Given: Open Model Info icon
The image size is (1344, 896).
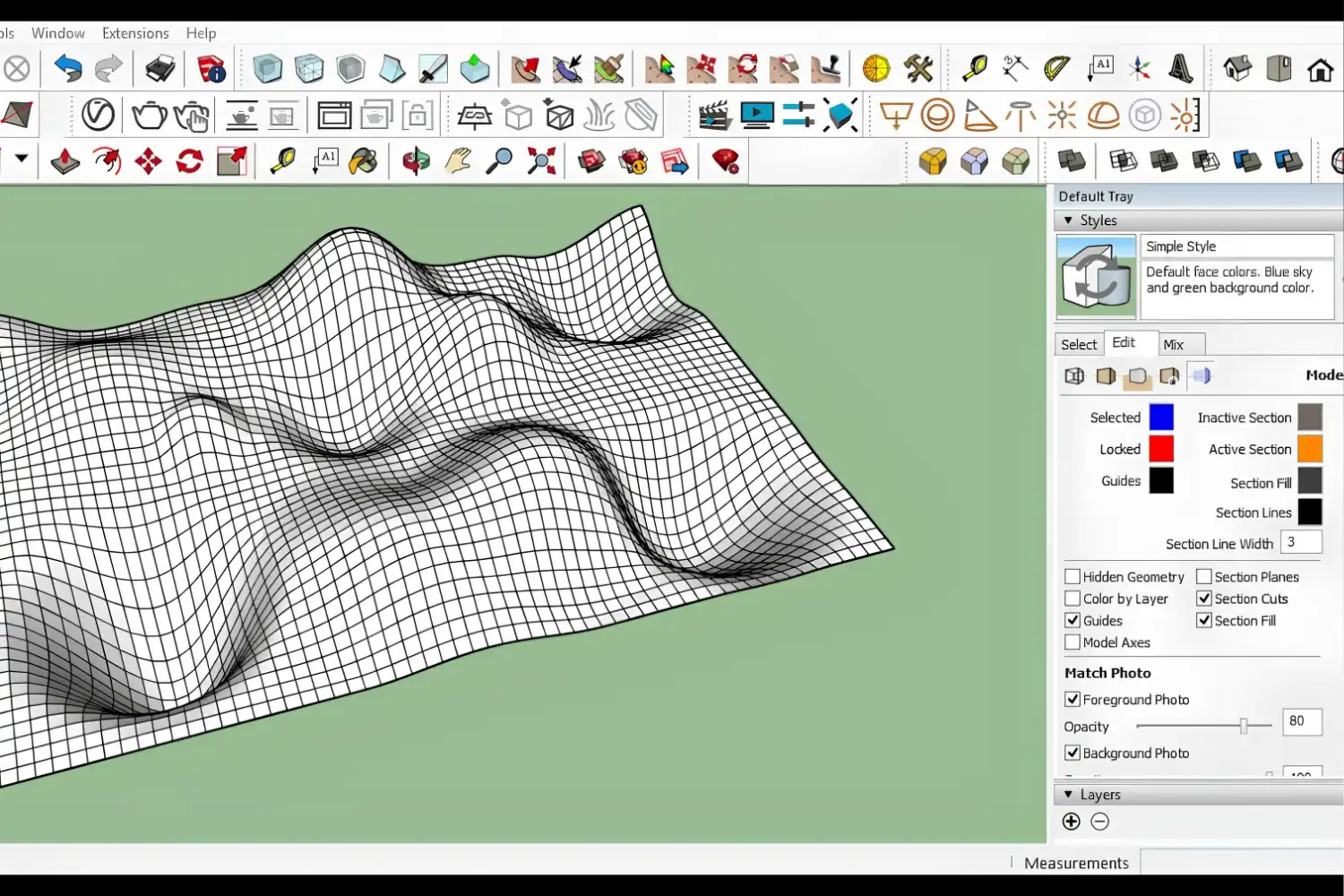Looking at the screenshot, I should pyautogui.click(x=211, y=68).
